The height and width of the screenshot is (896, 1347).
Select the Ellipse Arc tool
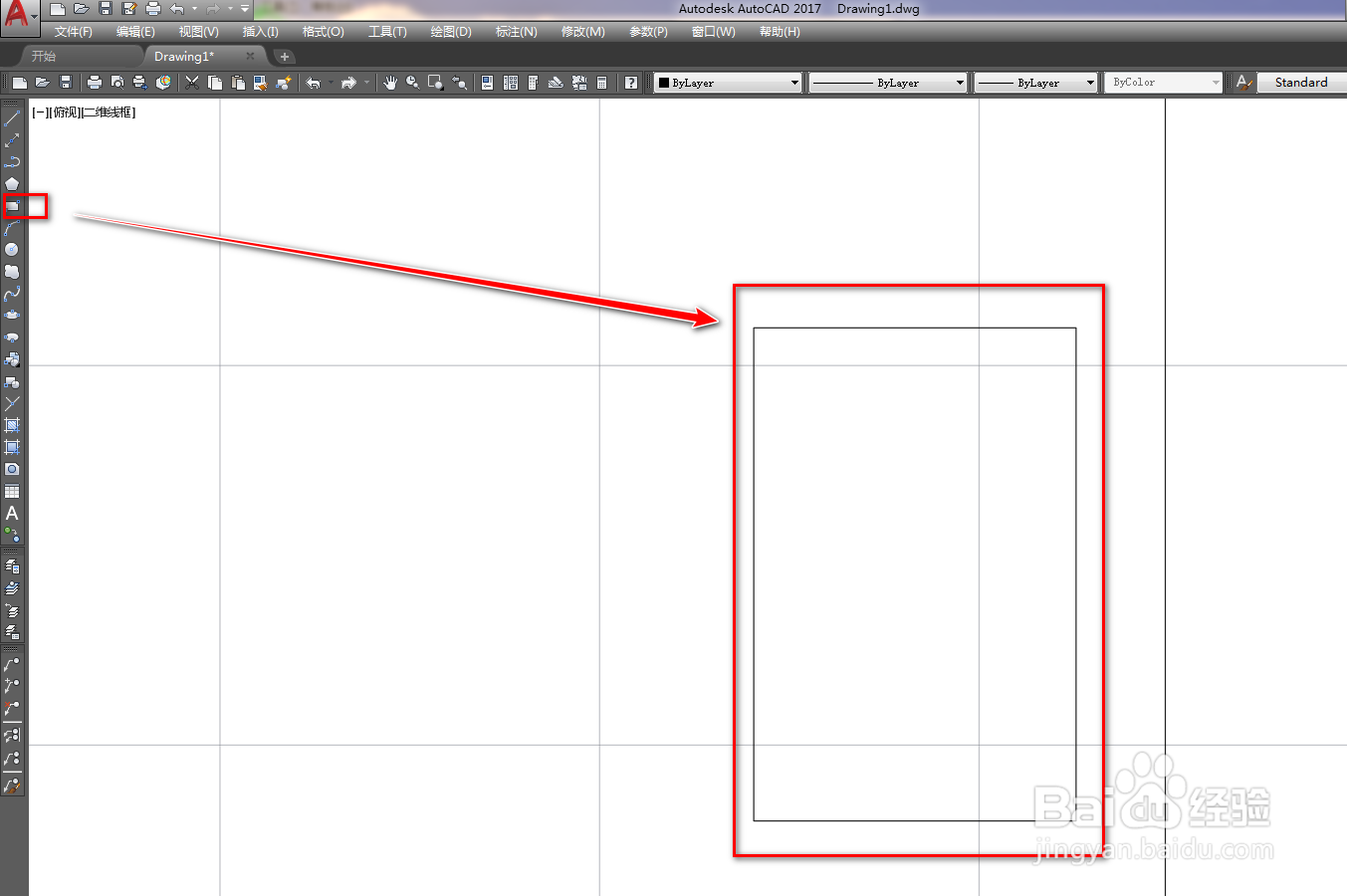pyautogui.click(x=12, y=337)
